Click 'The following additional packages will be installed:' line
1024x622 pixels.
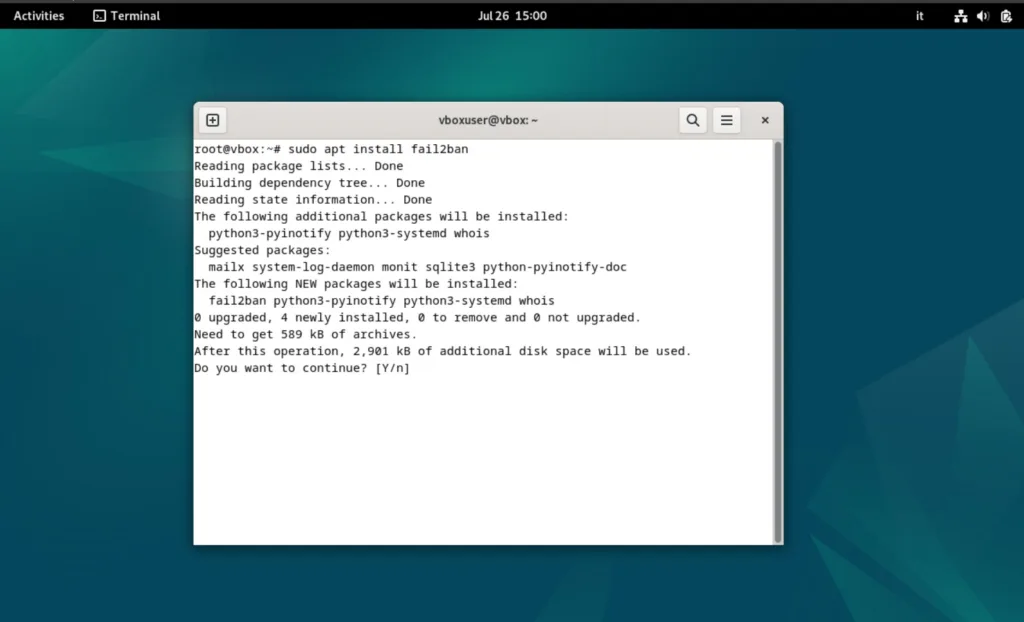coord(381,216)
